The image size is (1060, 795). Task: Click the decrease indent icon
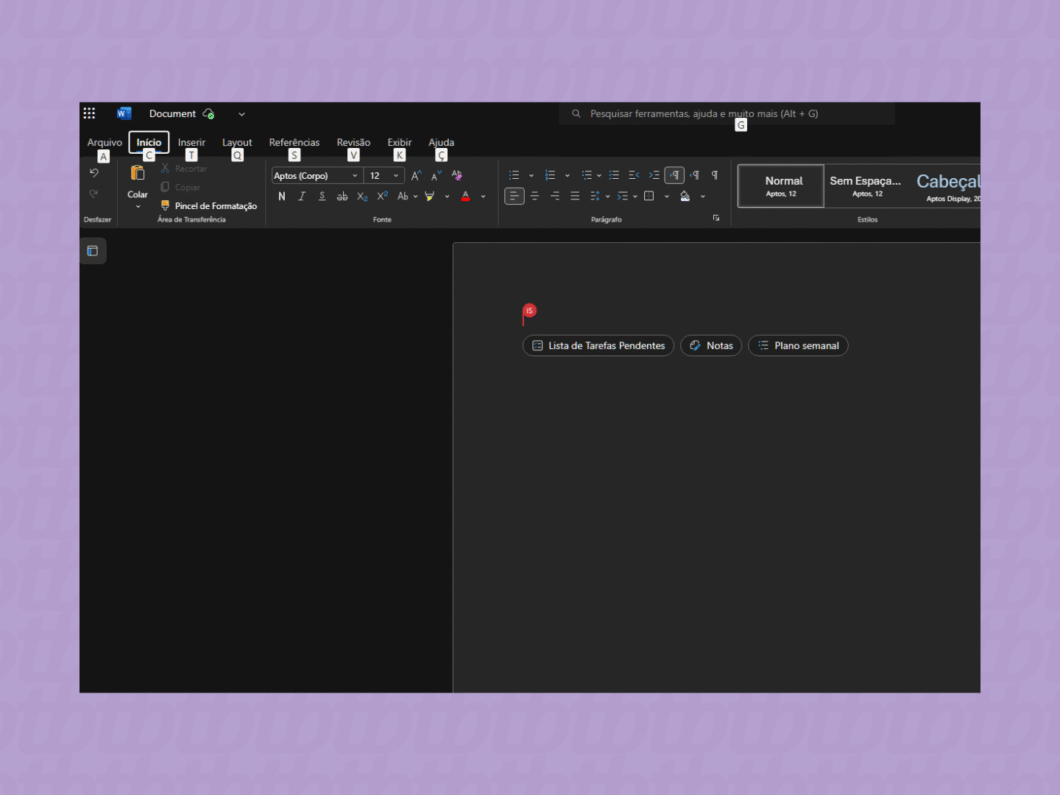click(633, 176)
